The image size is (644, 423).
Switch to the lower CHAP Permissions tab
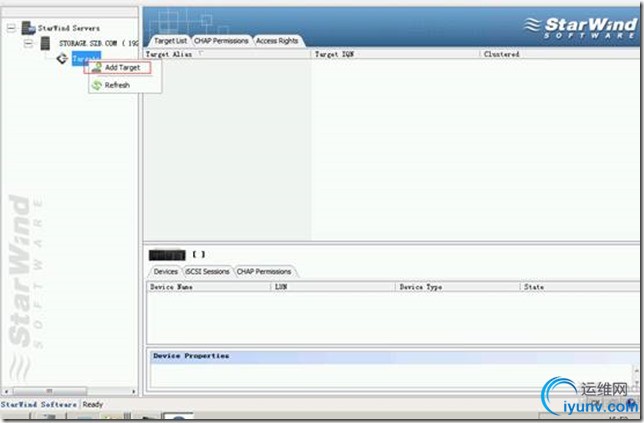[264, 271]
